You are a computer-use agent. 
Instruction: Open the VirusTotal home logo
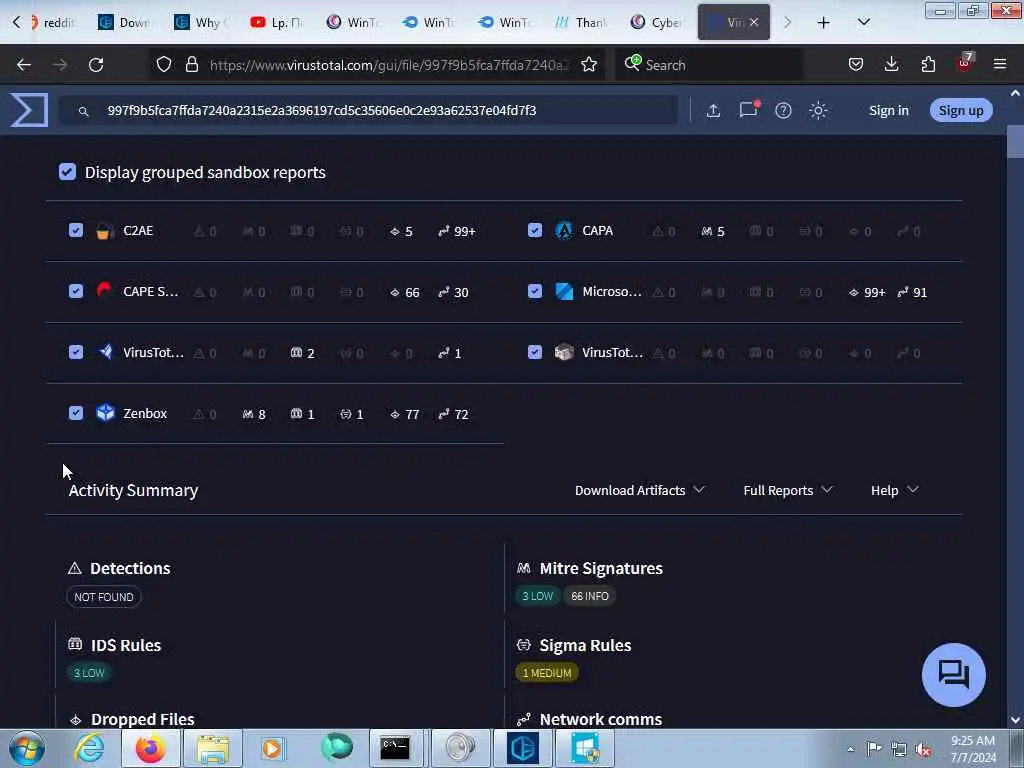click(29, 110)
